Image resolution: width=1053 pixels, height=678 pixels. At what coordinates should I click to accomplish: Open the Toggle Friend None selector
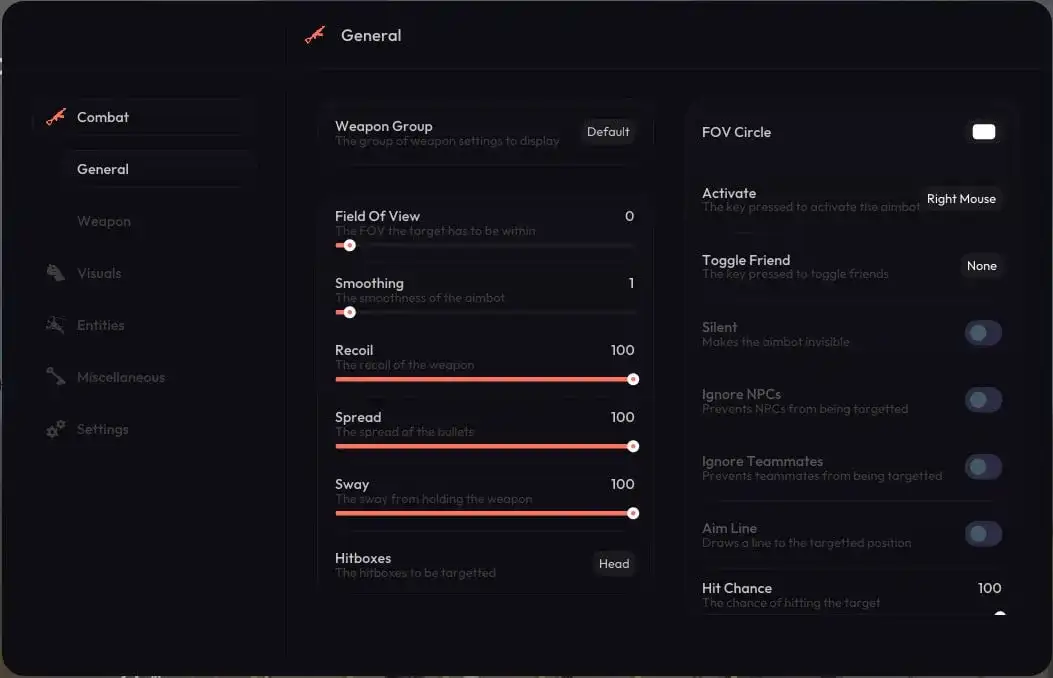pos(981,266)
